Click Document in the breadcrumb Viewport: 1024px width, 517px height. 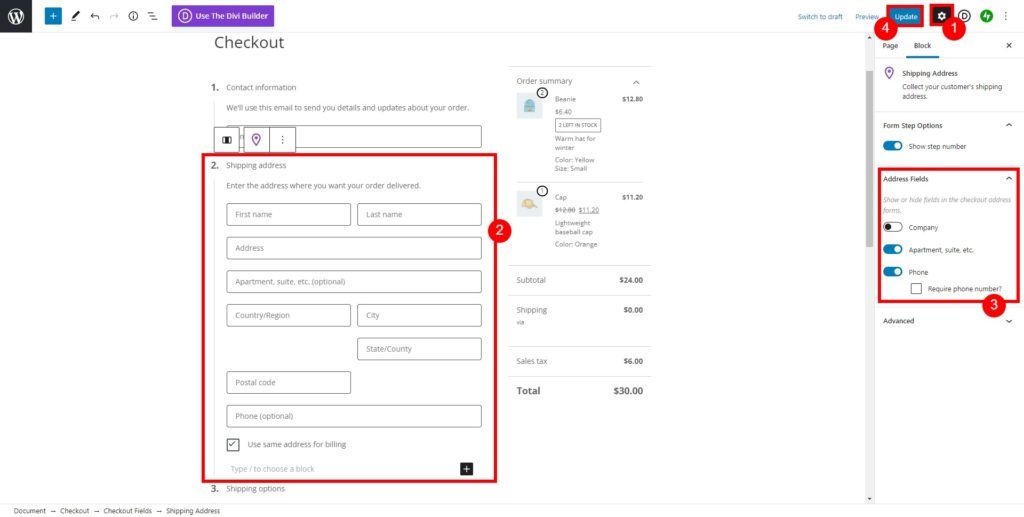[29, 511]
